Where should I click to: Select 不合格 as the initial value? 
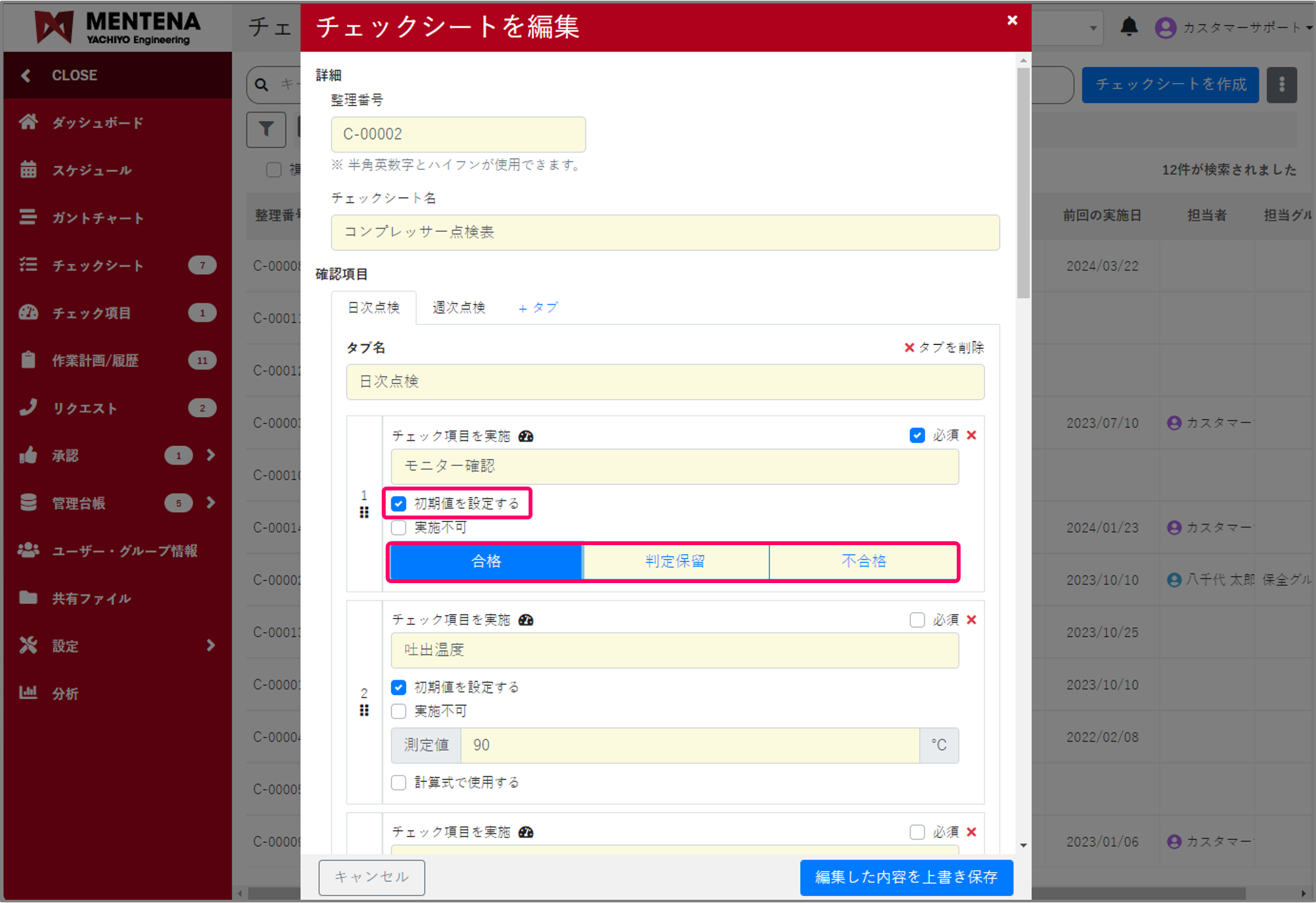tap(863, 561)
